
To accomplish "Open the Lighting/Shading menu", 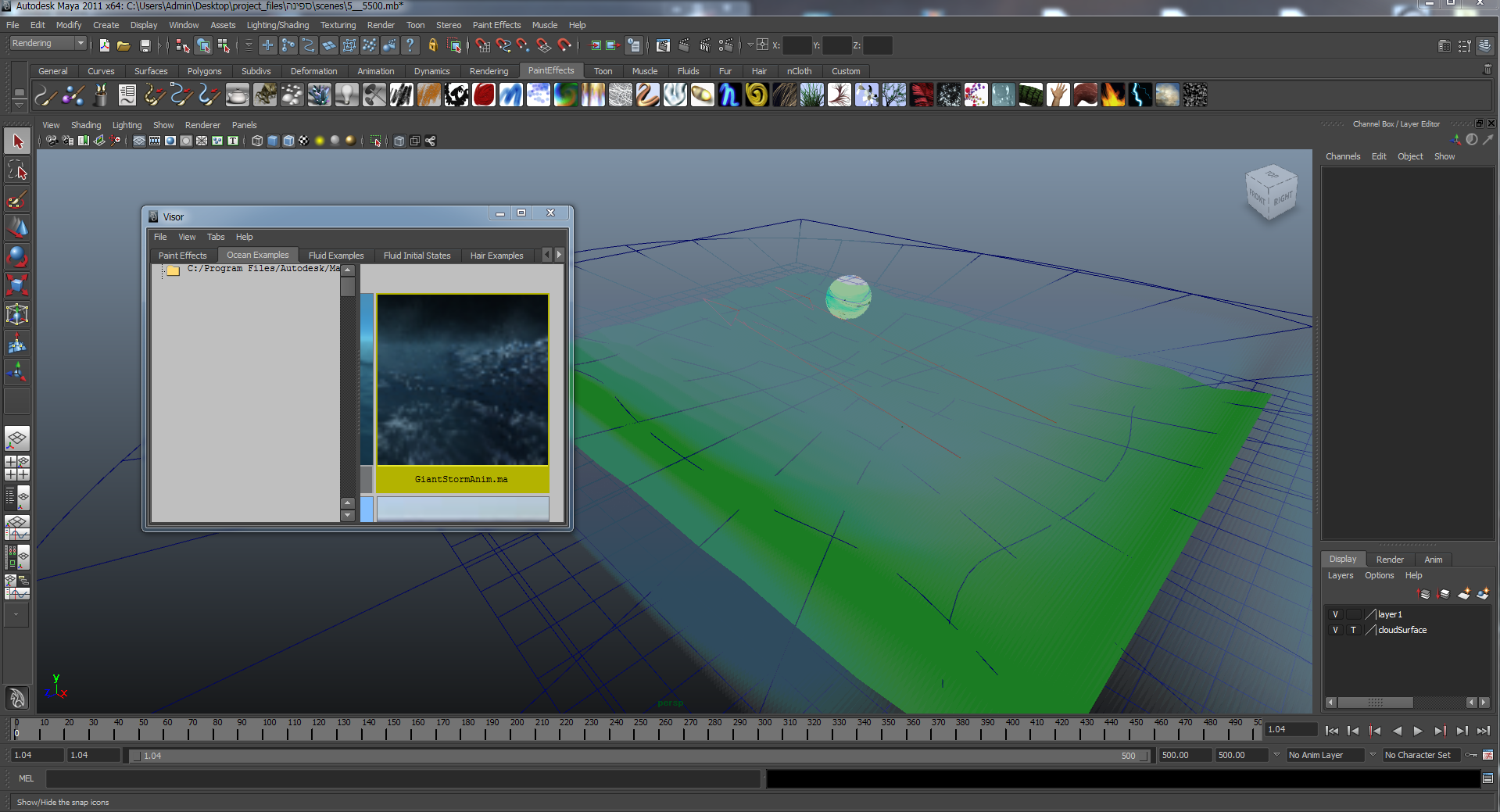I will pyautogui.click(x=277, y=25).
